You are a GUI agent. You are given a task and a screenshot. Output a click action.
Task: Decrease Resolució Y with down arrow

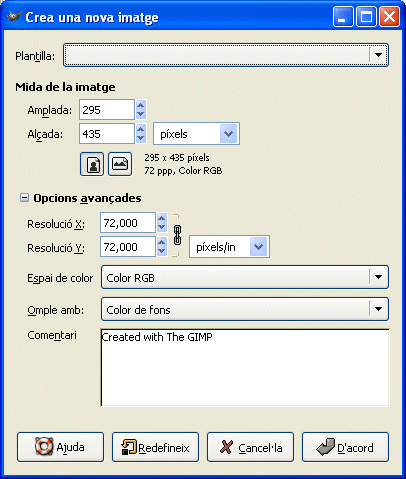162,251
